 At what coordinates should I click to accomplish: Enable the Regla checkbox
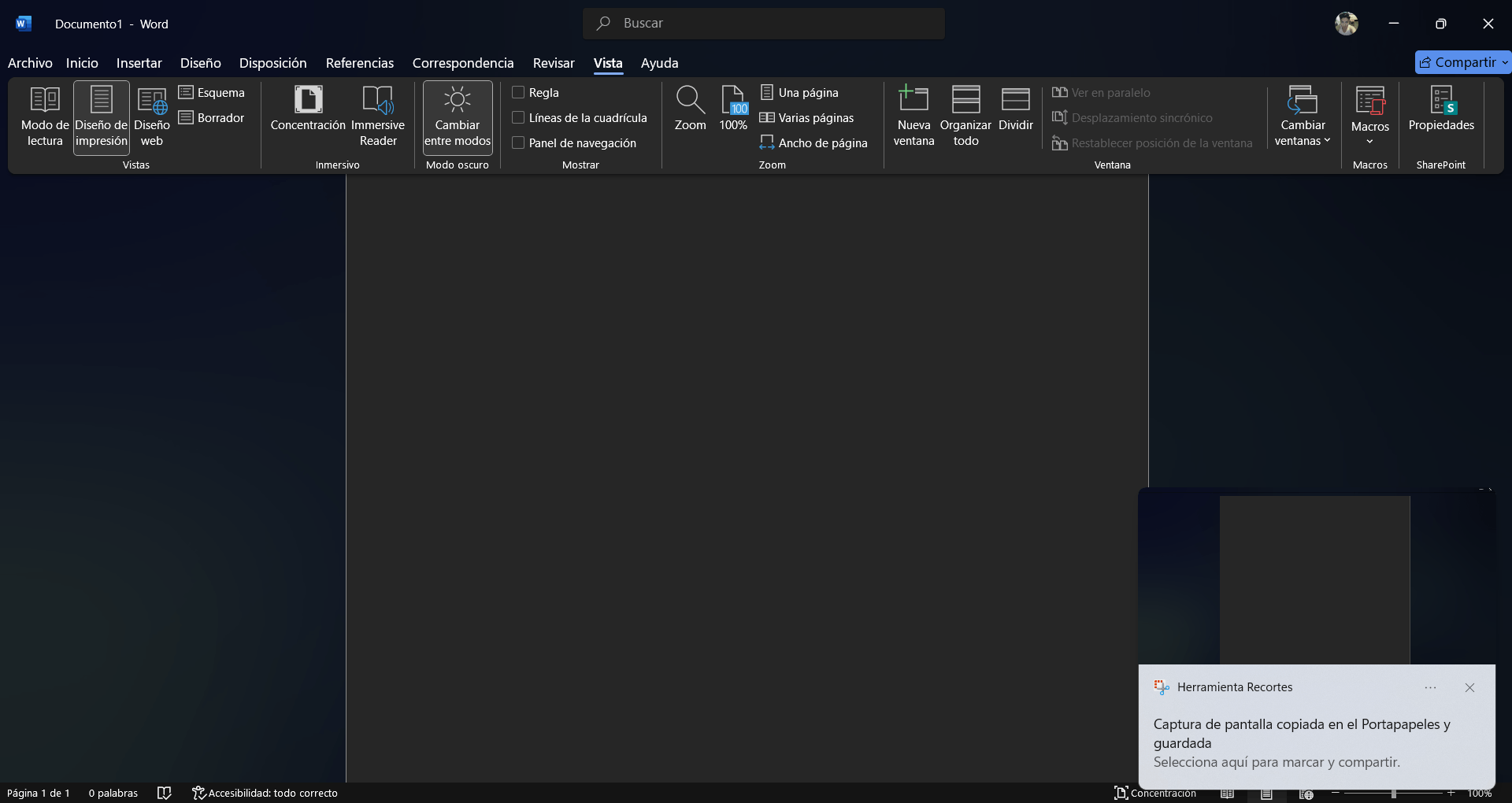pos(518,93)
